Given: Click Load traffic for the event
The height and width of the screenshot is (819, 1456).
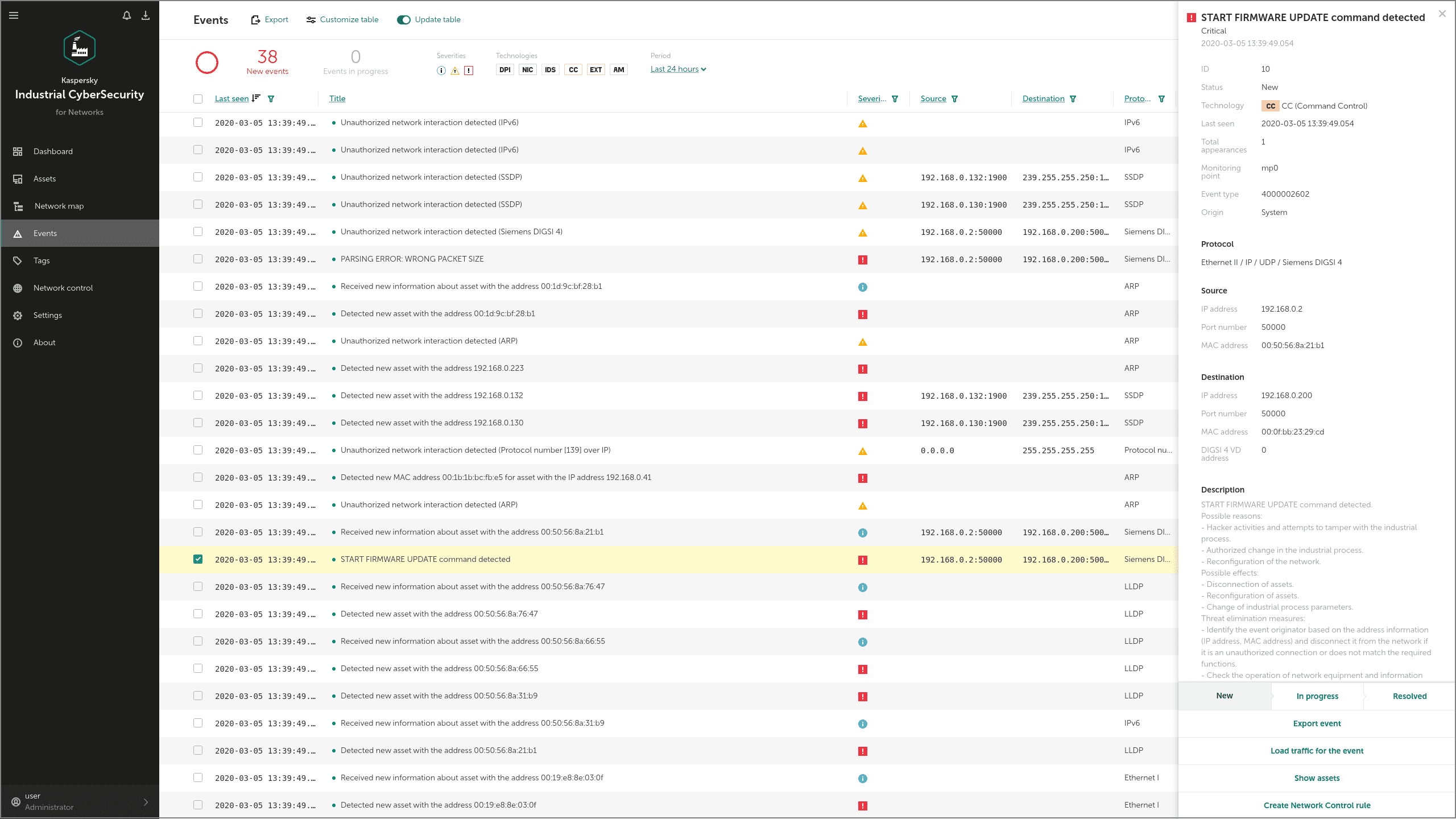Looking at the screenshot, I should 1317,751.
